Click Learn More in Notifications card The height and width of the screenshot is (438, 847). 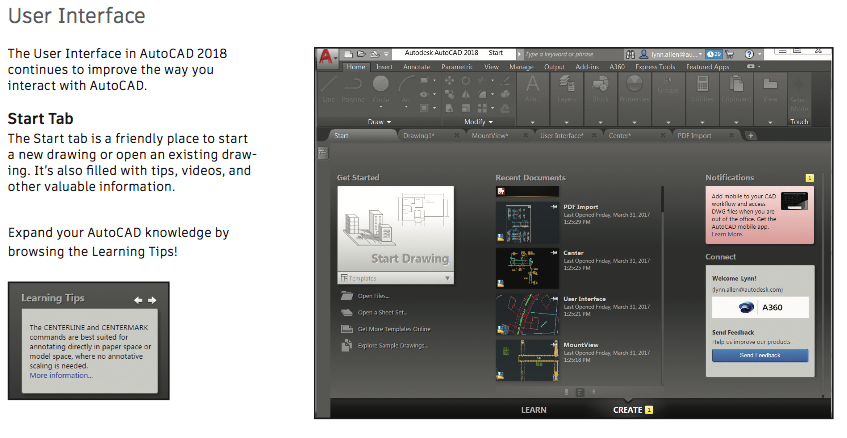727,234
